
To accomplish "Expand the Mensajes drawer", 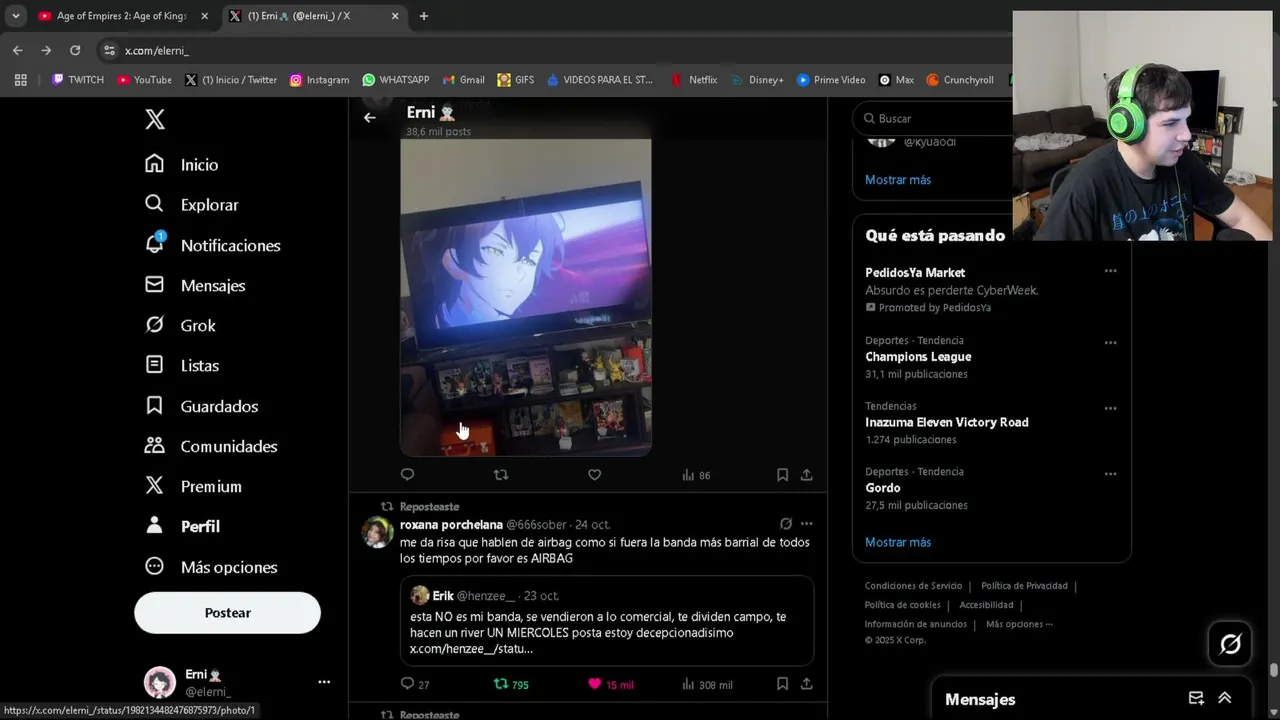I will click(1225, 698).
